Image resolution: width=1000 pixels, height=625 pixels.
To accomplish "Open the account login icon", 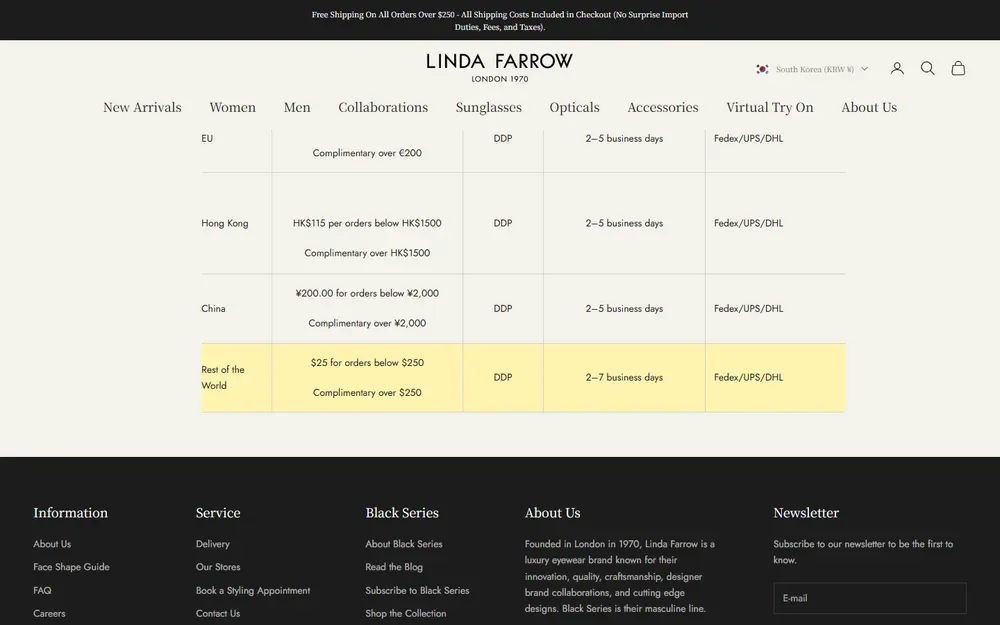I will tap(897, 68).
